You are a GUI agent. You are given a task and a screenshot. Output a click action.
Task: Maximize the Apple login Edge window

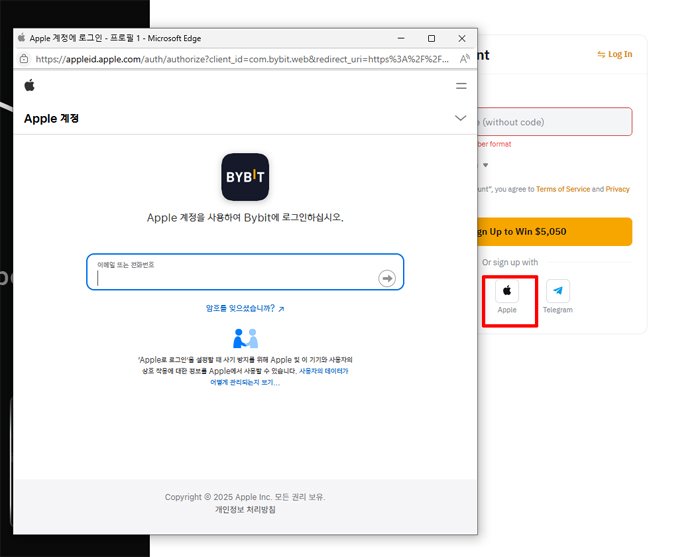coord(431,38)
